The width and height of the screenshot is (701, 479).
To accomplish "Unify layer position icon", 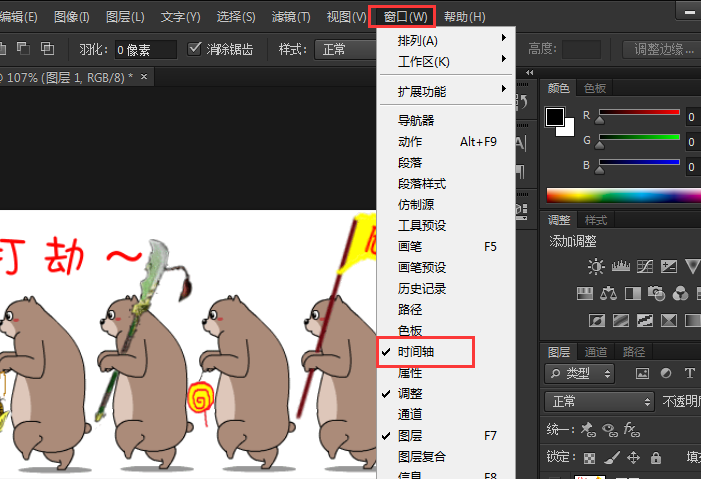I will coord(588,430).
